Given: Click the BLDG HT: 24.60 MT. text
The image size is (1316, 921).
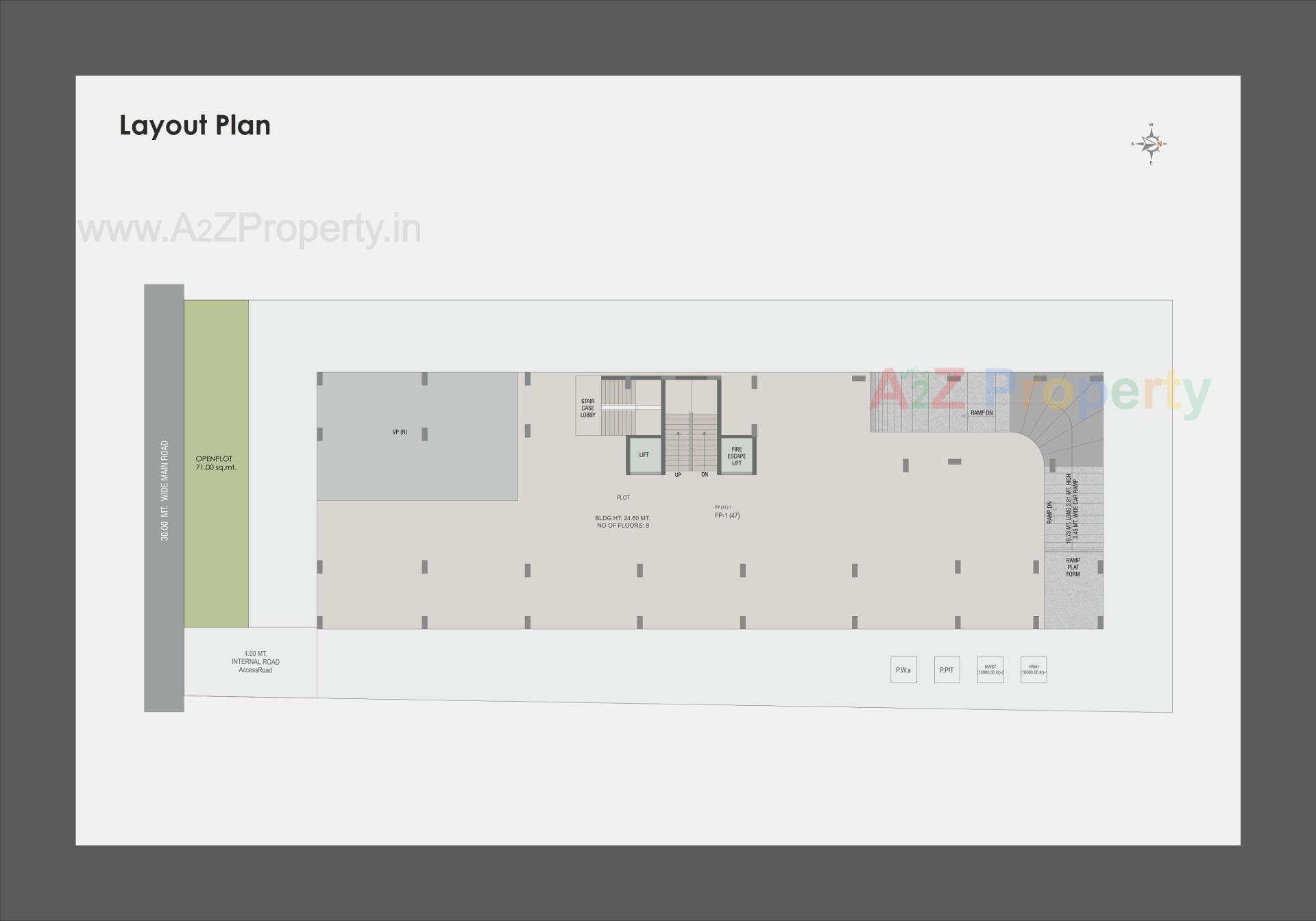Looking at the screenshot, I should 621,517.
